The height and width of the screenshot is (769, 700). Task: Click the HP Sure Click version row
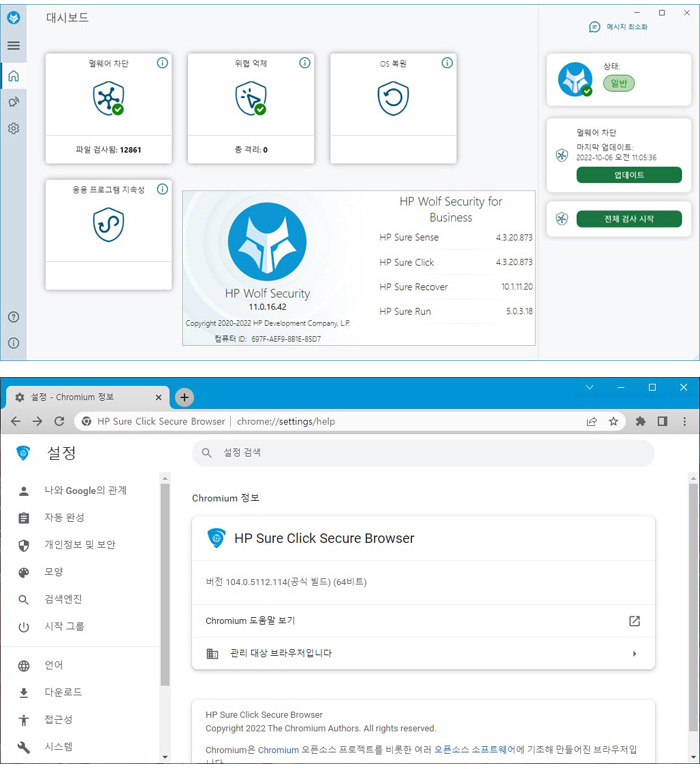tap(456, 262)
